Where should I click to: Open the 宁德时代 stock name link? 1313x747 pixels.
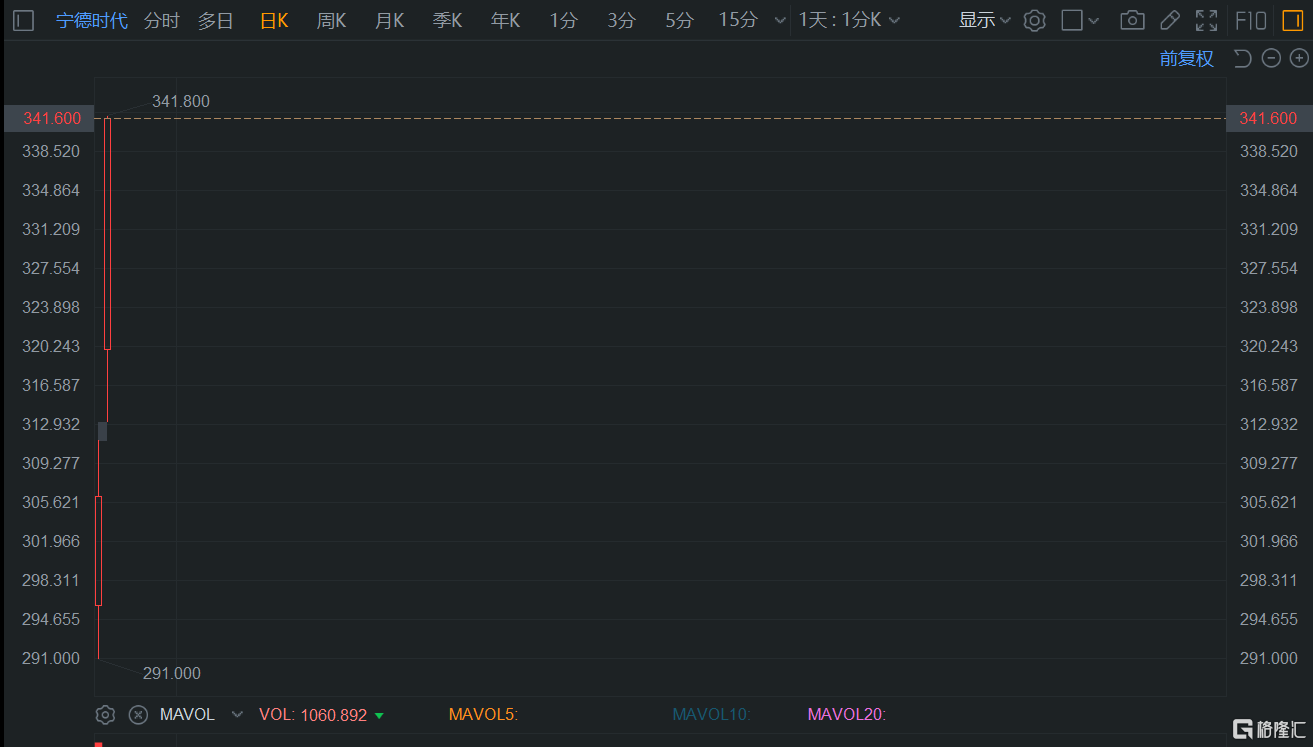point(92,20)
